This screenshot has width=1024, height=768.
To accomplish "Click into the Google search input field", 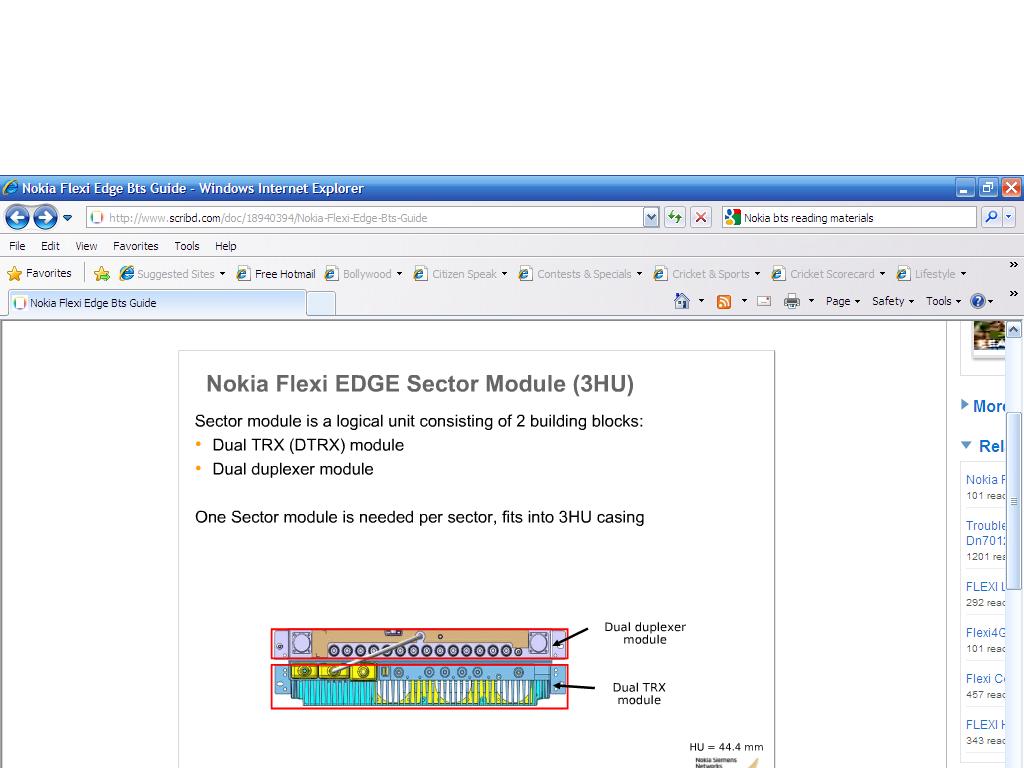I will (x=855, y=218).
